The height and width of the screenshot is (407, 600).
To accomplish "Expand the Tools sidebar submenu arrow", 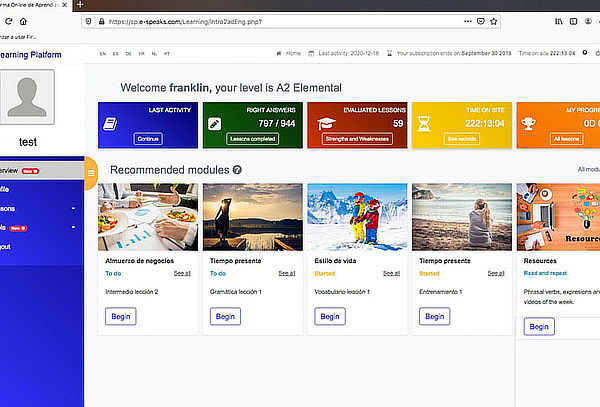I will click(x=73, y=228).
